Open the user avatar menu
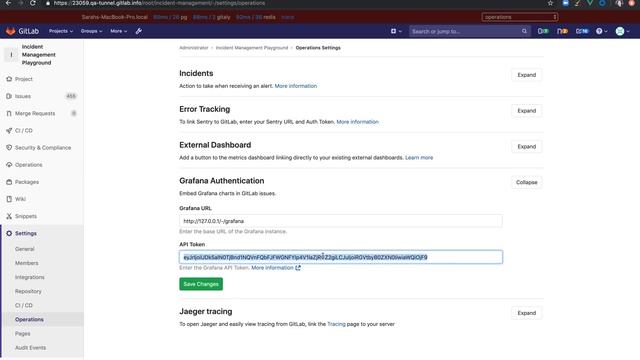The height and width of the screenshot is (360, 640). [622, 31]
